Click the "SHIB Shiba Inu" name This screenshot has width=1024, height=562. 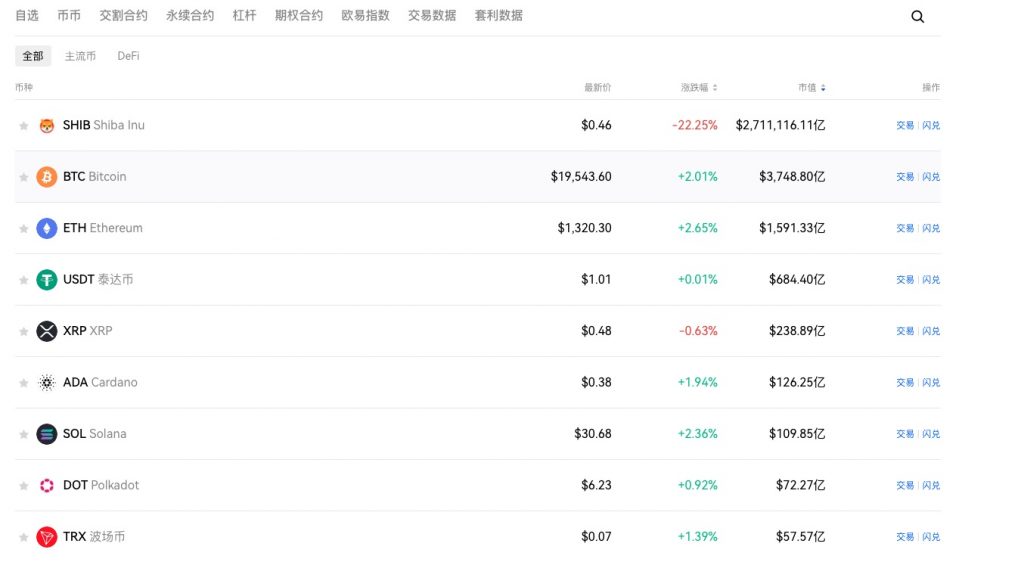[x=104, y=125]
